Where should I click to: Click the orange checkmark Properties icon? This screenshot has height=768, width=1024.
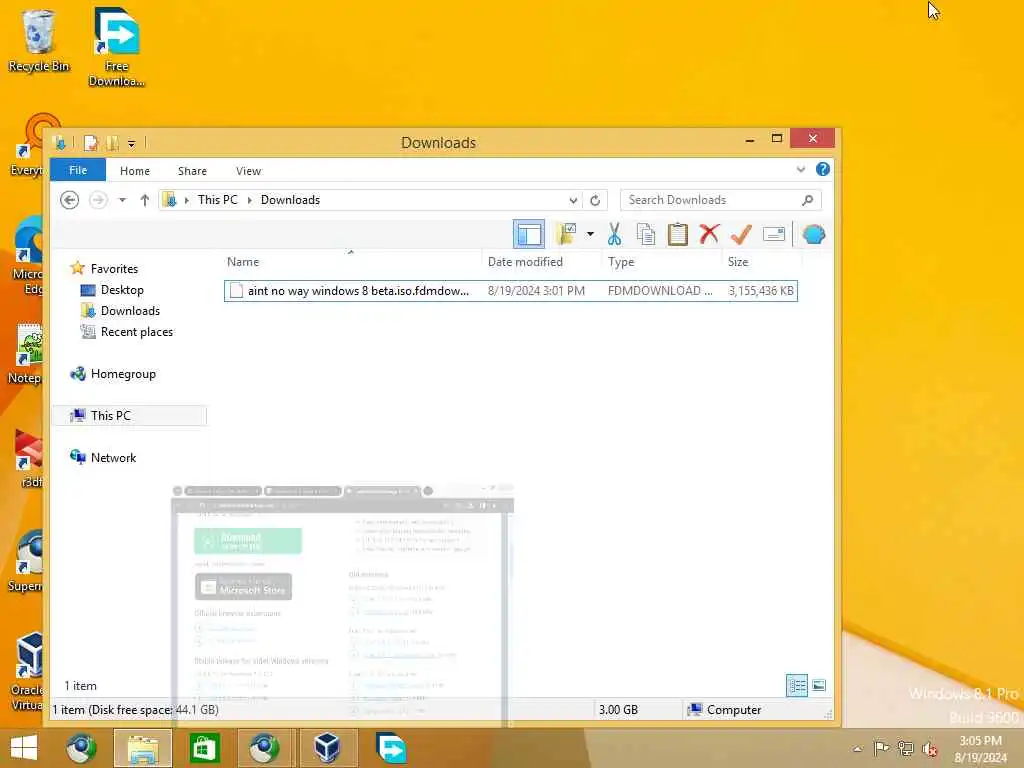[741, 234]
